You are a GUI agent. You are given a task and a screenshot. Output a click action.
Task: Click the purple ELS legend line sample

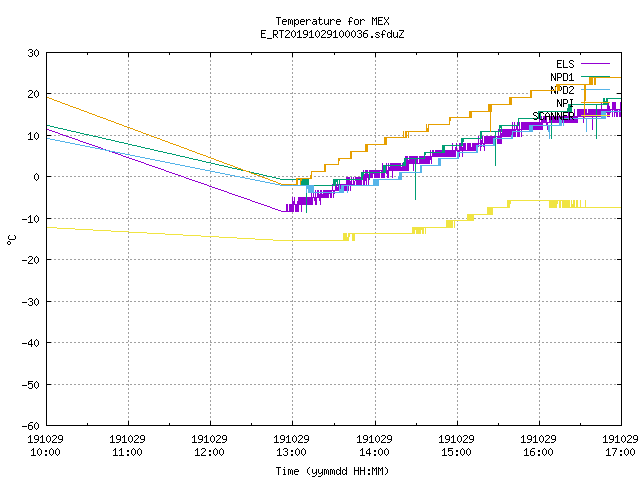click(595, 64)
